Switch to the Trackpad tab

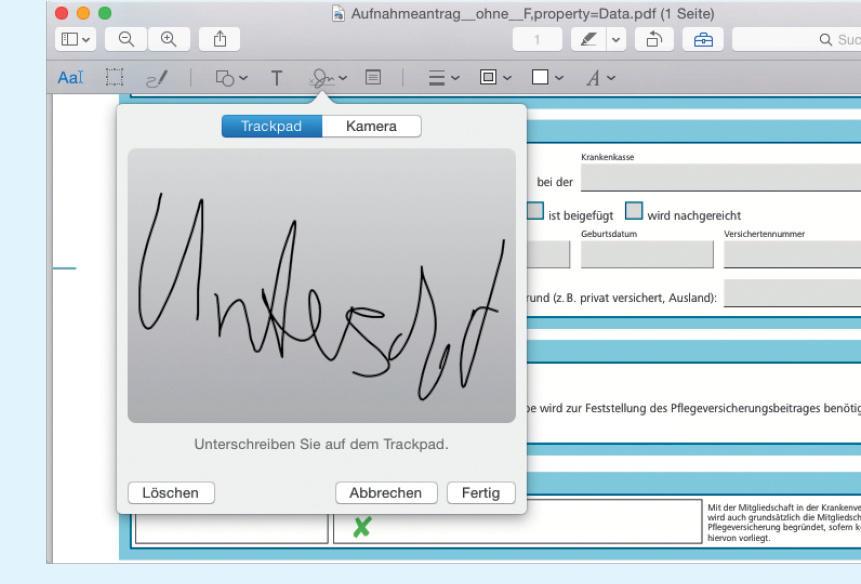pyautogui.click(x=271, y=126)
